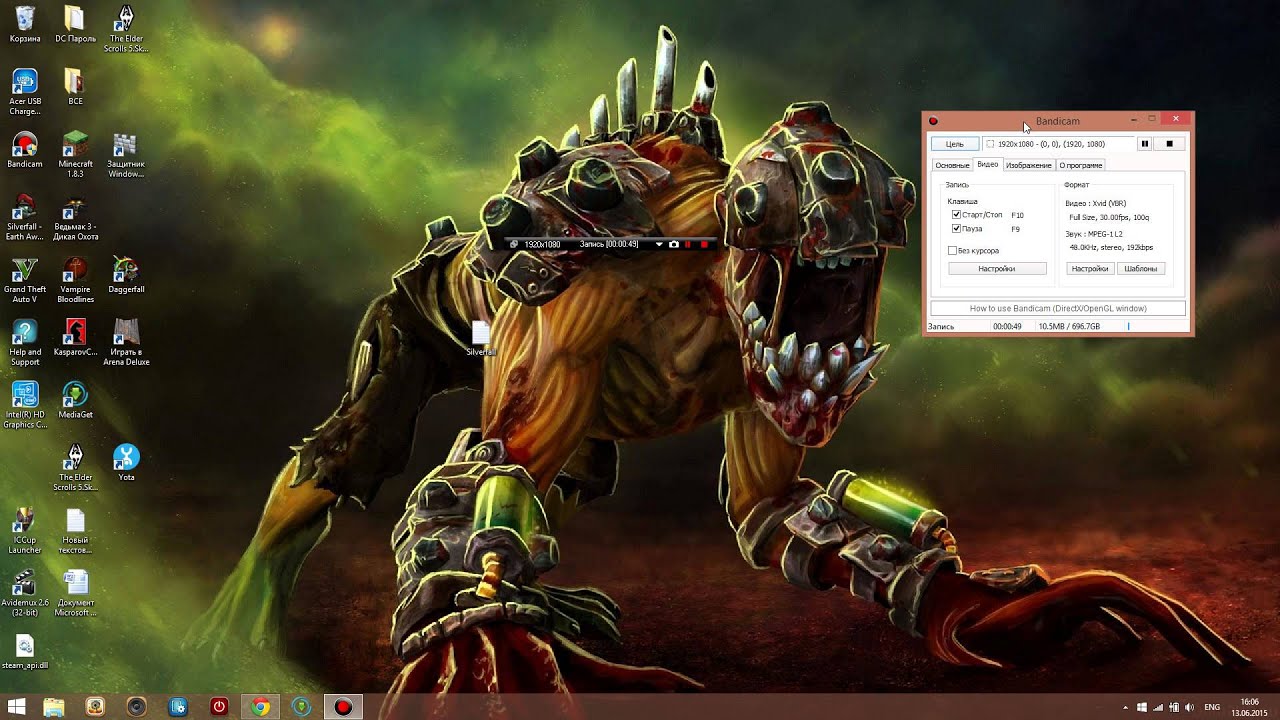Screen dimensions: 1280x720
Task: Show hidden system tray icons
Action: pyautogui.click(x=1126, y=707)
